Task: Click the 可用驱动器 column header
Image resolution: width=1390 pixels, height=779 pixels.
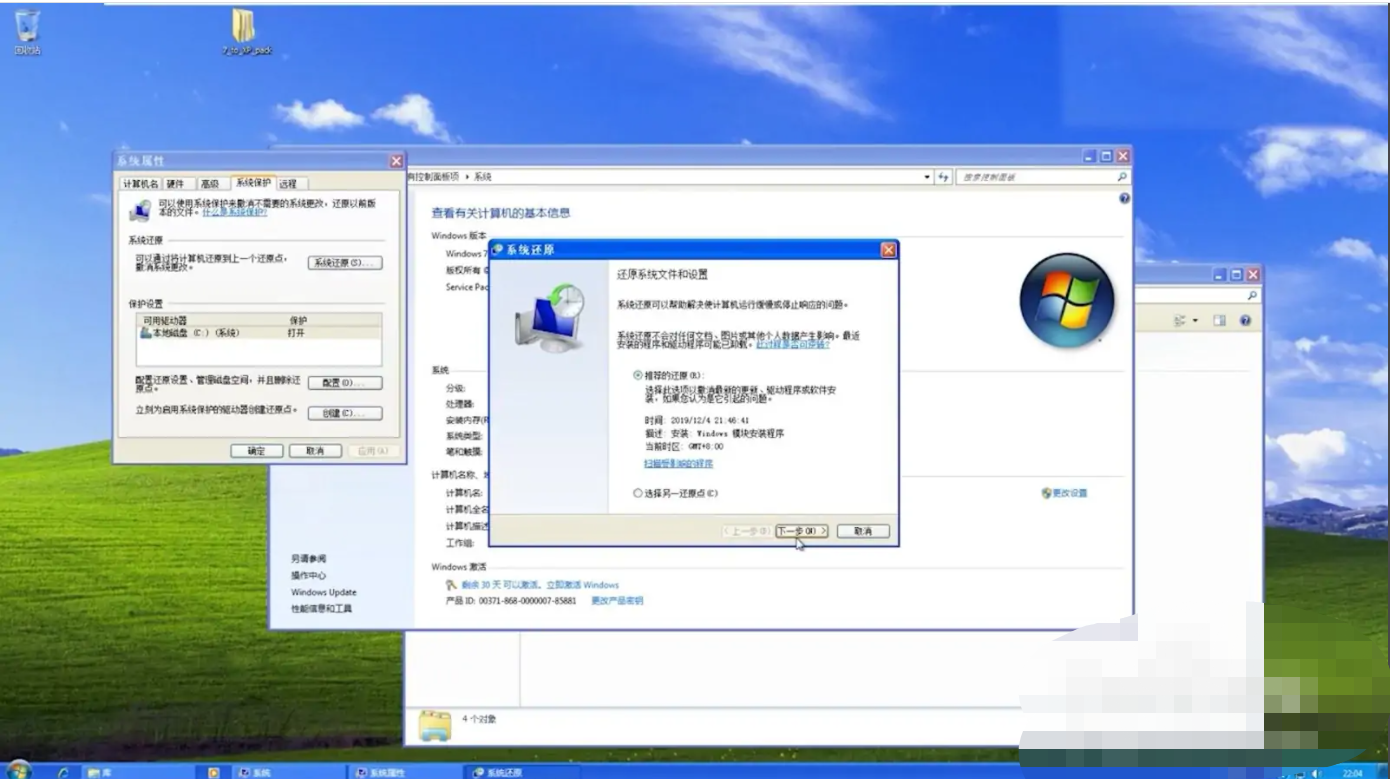Action: pyautogui.click(x=164, y=320)
